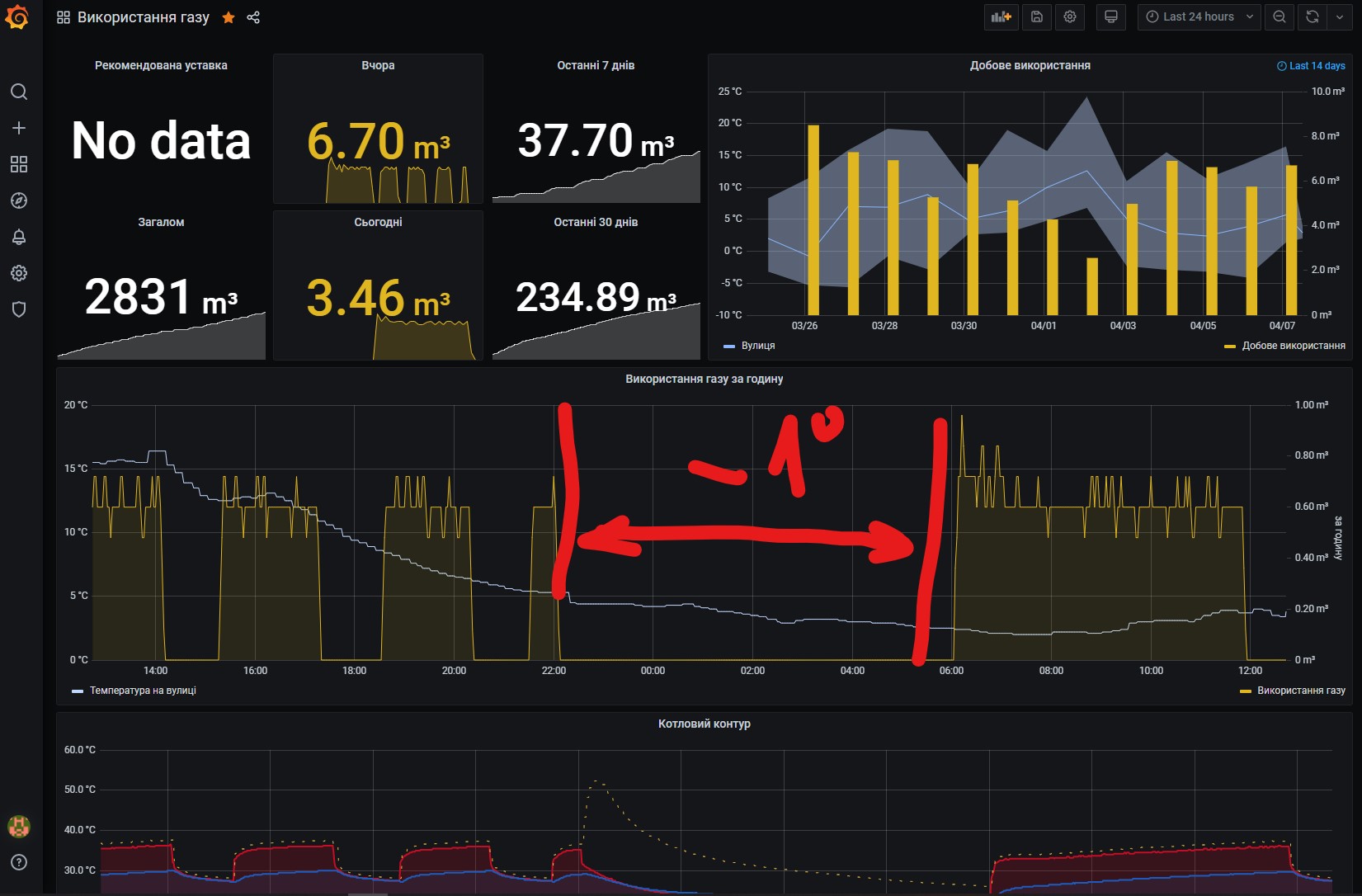Screen dimensions: 1362x896
Task: Click the 234.89 m³ monthly value
Action: [596, 297]
